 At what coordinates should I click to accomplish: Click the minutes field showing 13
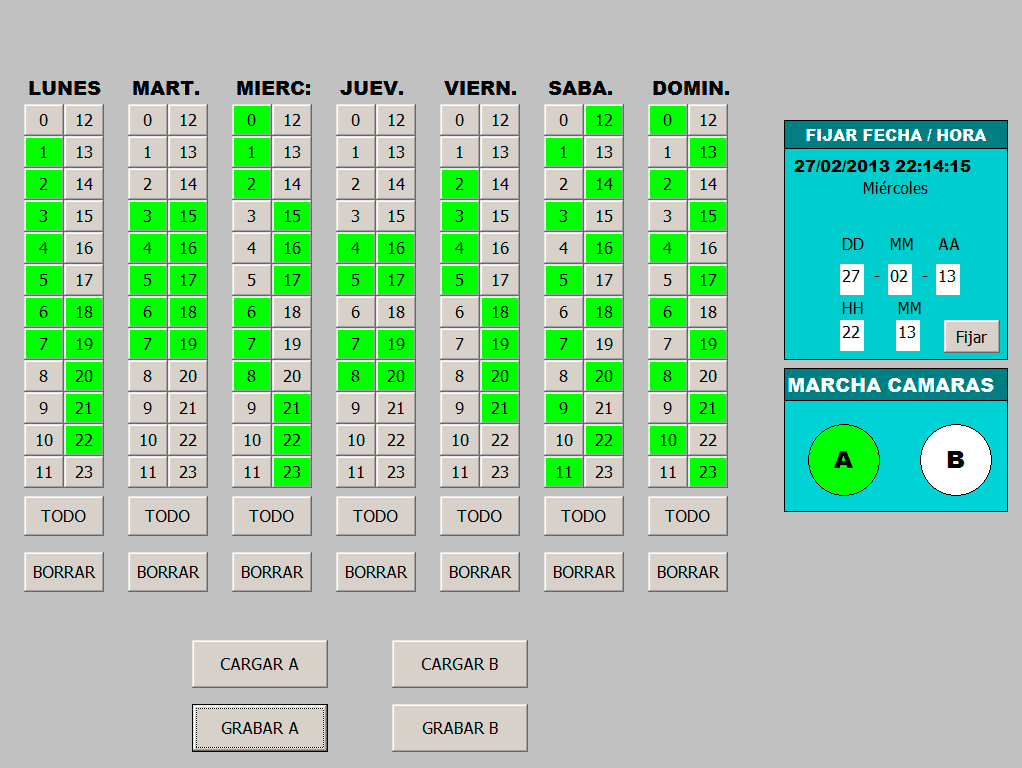pos(907,334)
